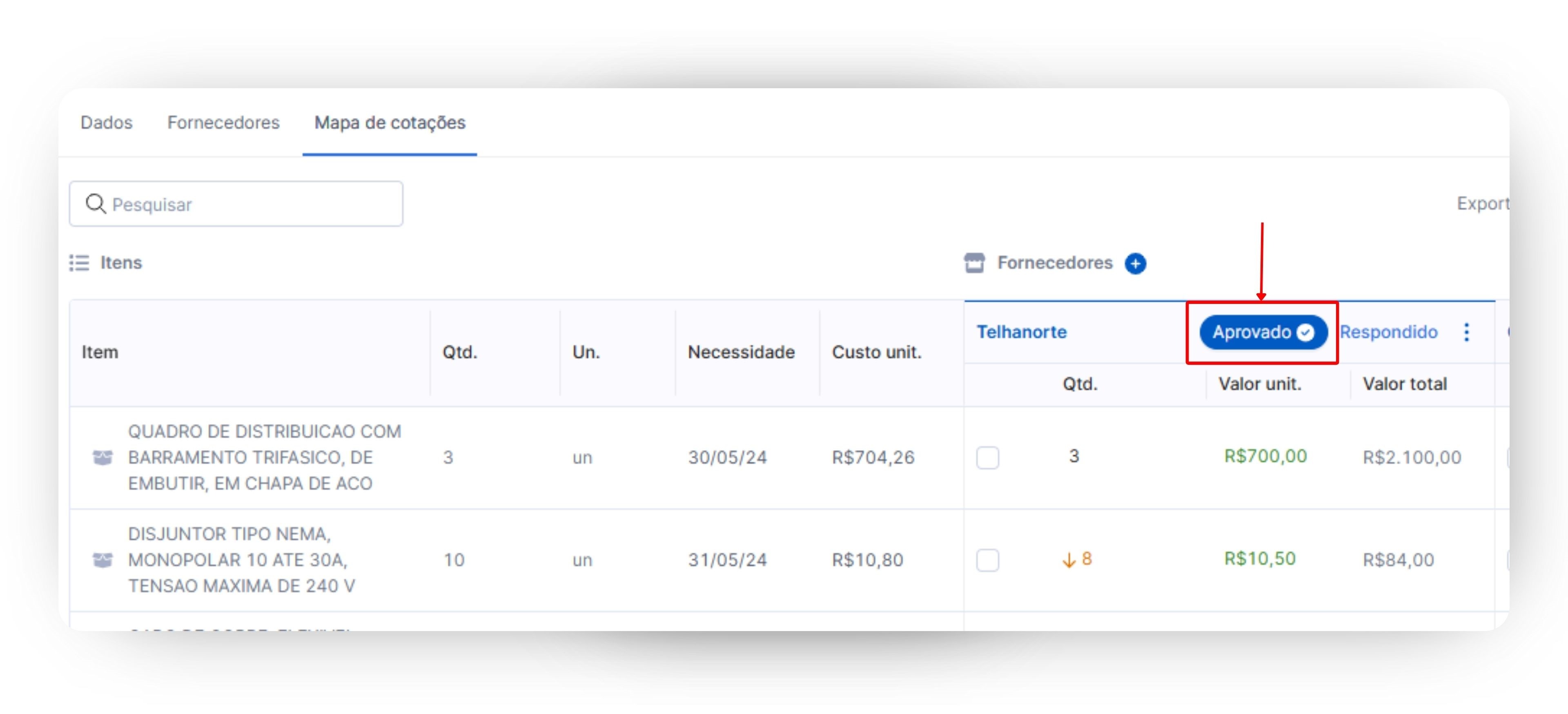This screenshot has height=714, width=1568.
Task: Click the box icon beside QUADRO DE DISTRIBUICAO
Action: (102, 457)
